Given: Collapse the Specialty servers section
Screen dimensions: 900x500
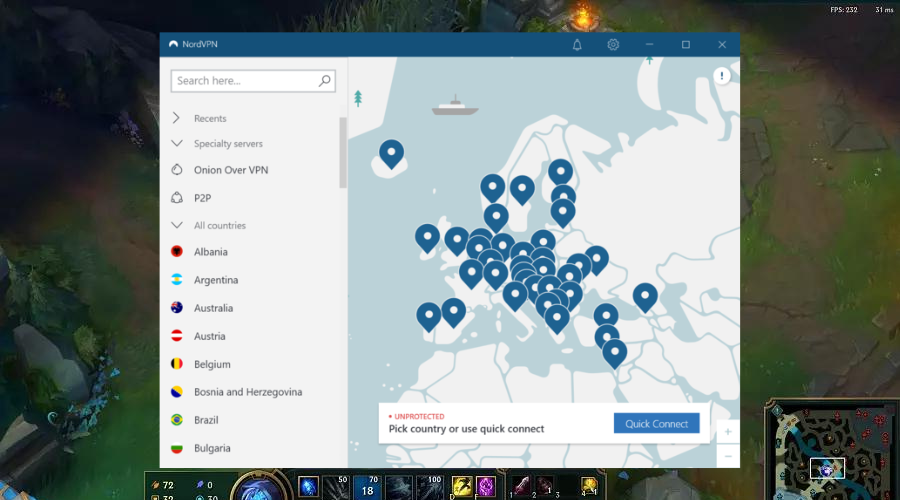Looking at the screenshot, I should pyautogui.click(x=177, y=143).
